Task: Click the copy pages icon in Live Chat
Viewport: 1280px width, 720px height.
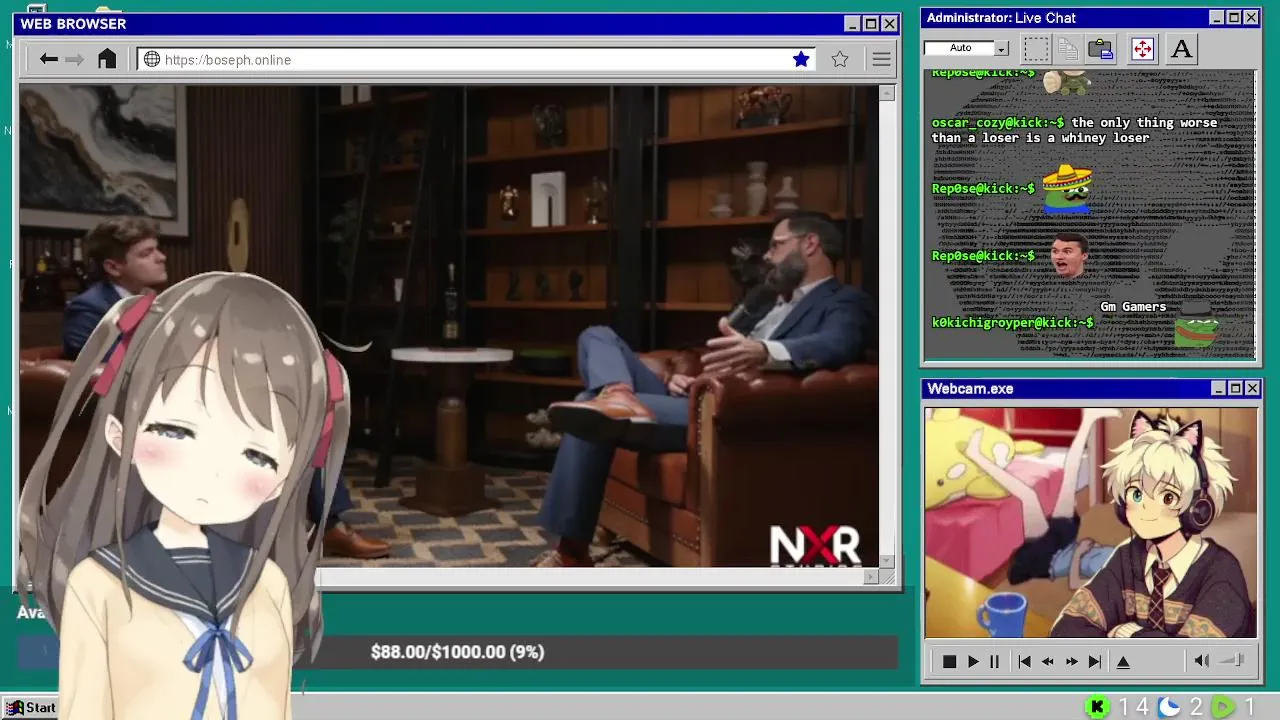Action: point(1068,48)
